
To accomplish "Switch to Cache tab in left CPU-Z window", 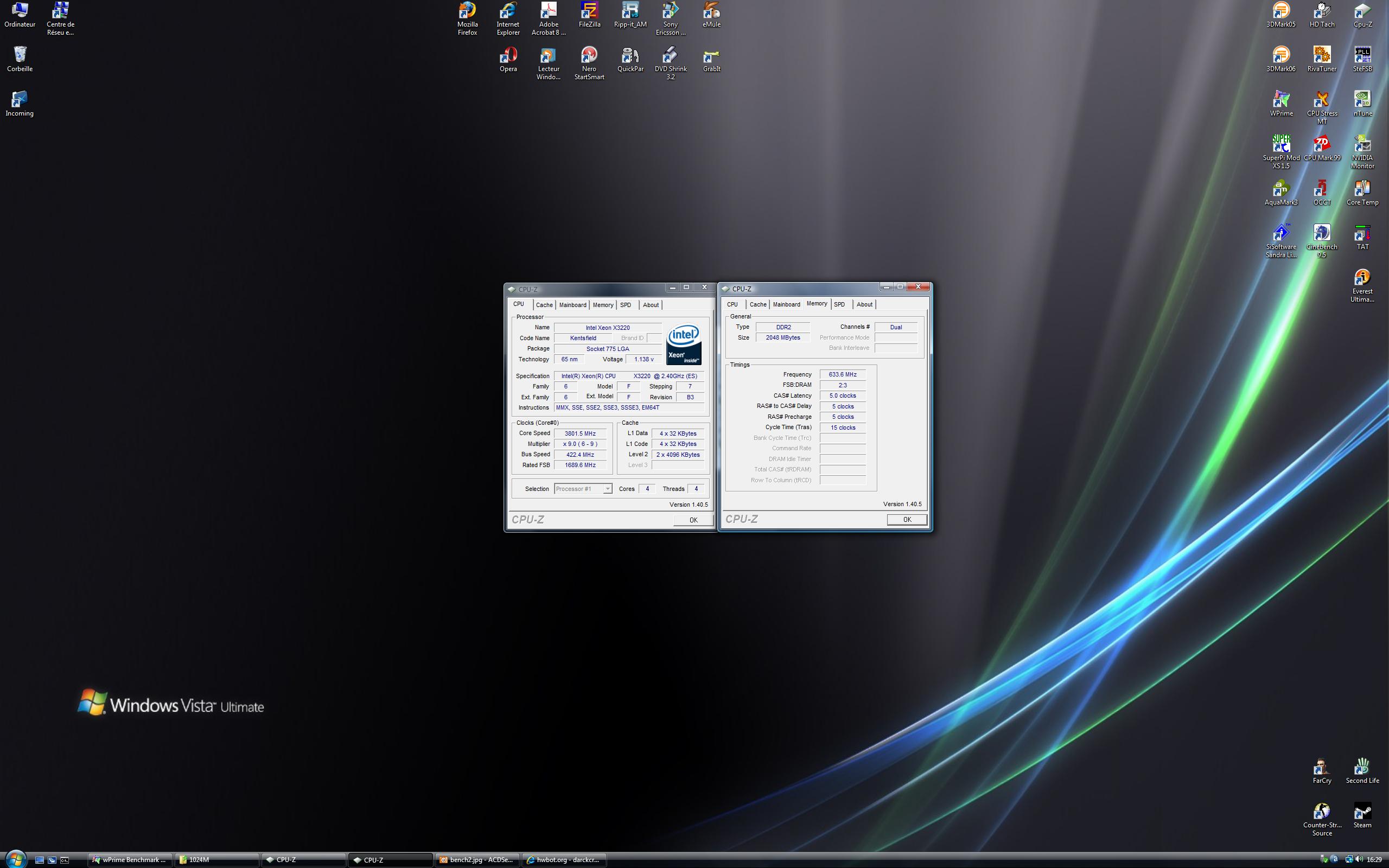I will pos(544,305).
